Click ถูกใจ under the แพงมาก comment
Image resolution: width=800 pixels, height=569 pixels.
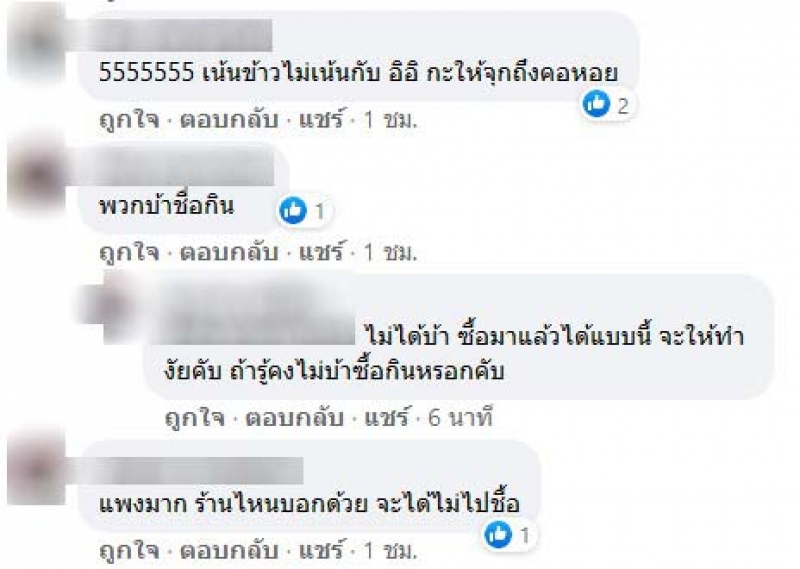click(130, 551)
